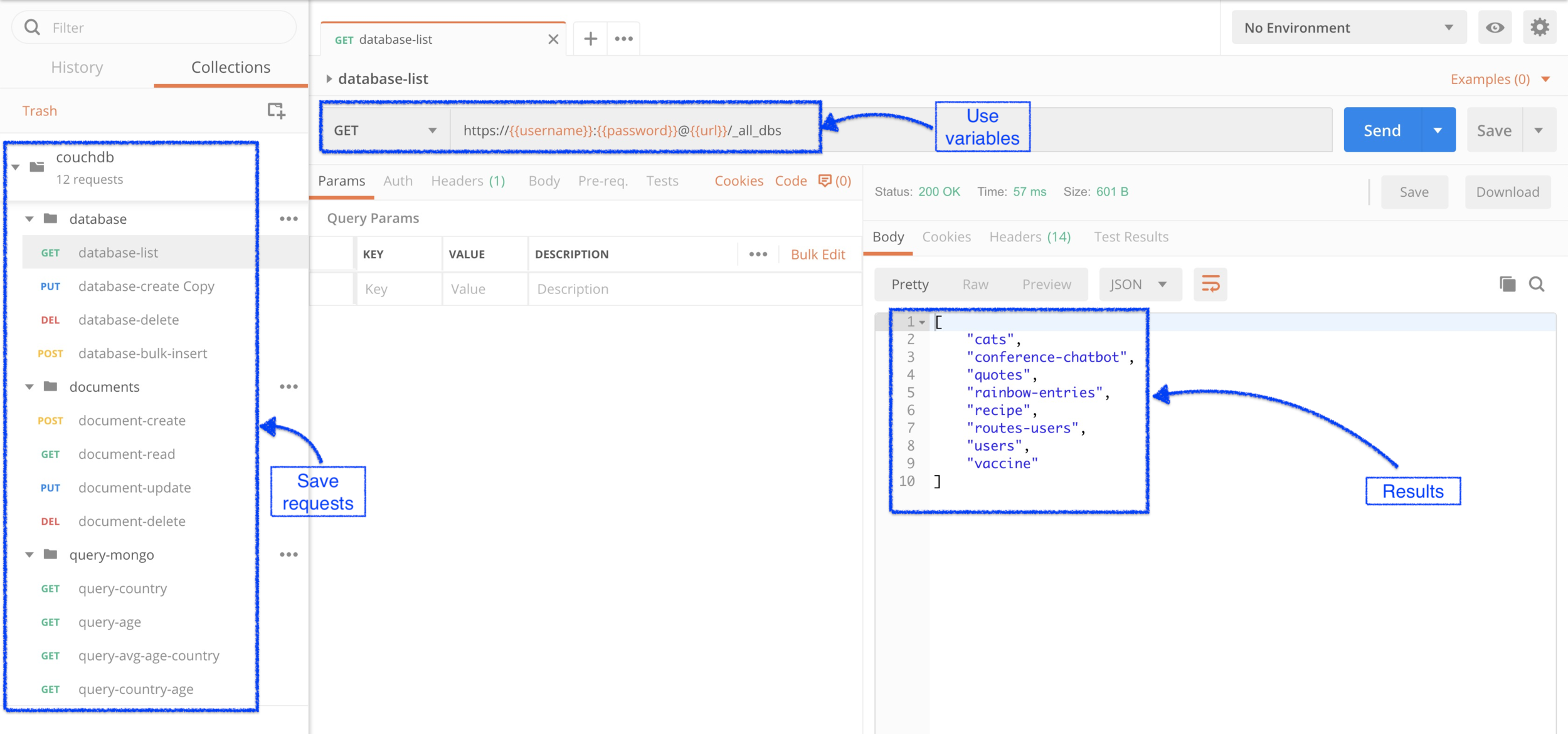This screenshot has height=734, width=1568.
Task: Open the request Headers tab
Action: coord(467,181)
